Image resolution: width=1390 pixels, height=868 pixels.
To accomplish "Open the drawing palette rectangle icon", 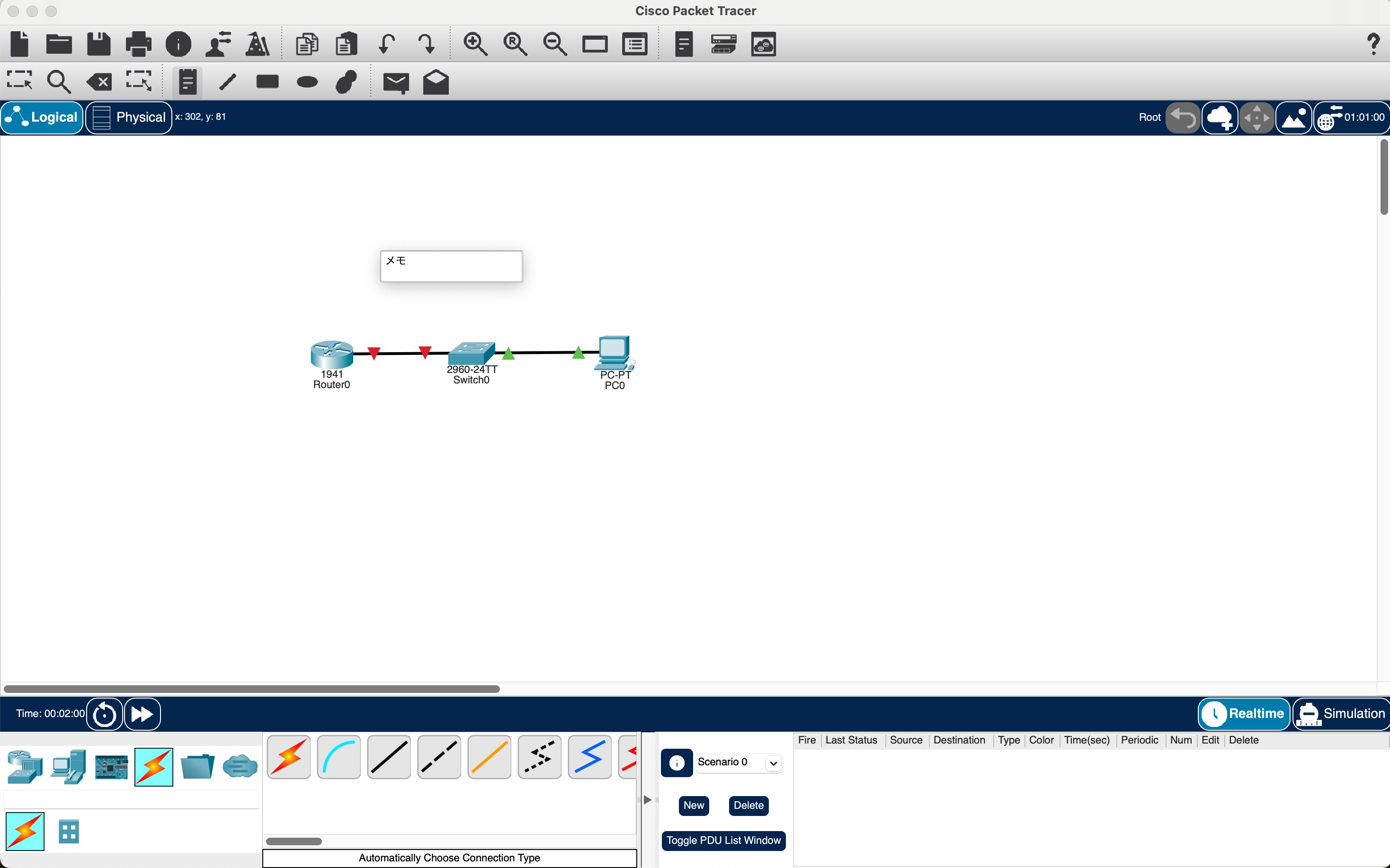I will [595, 44].
